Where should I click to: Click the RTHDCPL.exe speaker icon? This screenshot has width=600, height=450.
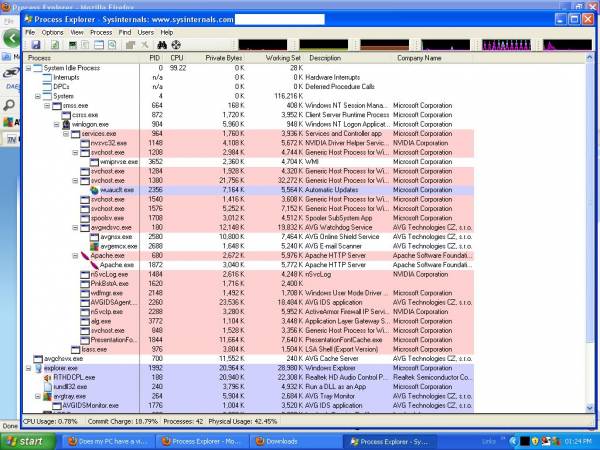click(47, 378)
